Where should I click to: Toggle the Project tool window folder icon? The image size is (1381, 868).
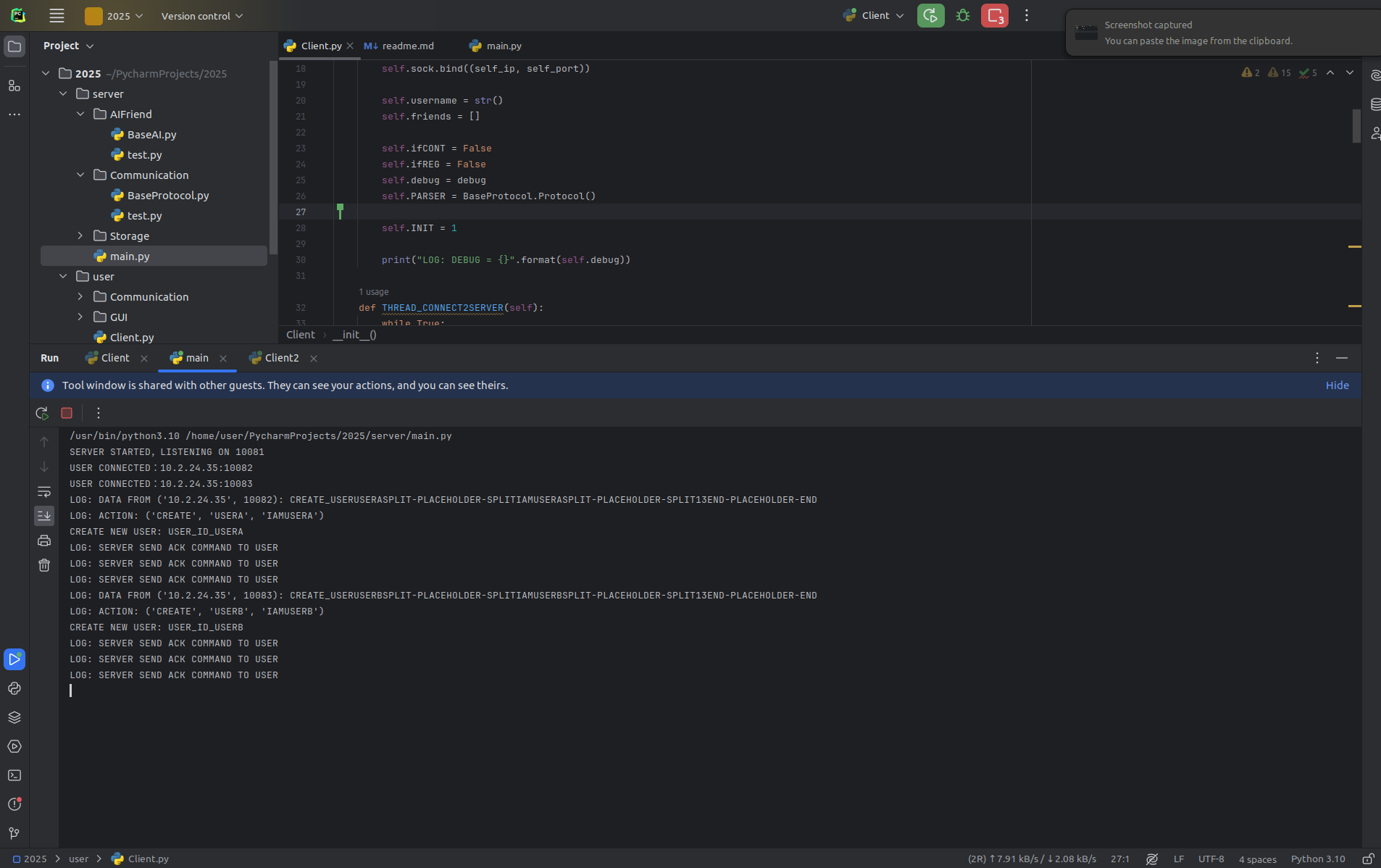click(x=14, y=46)
